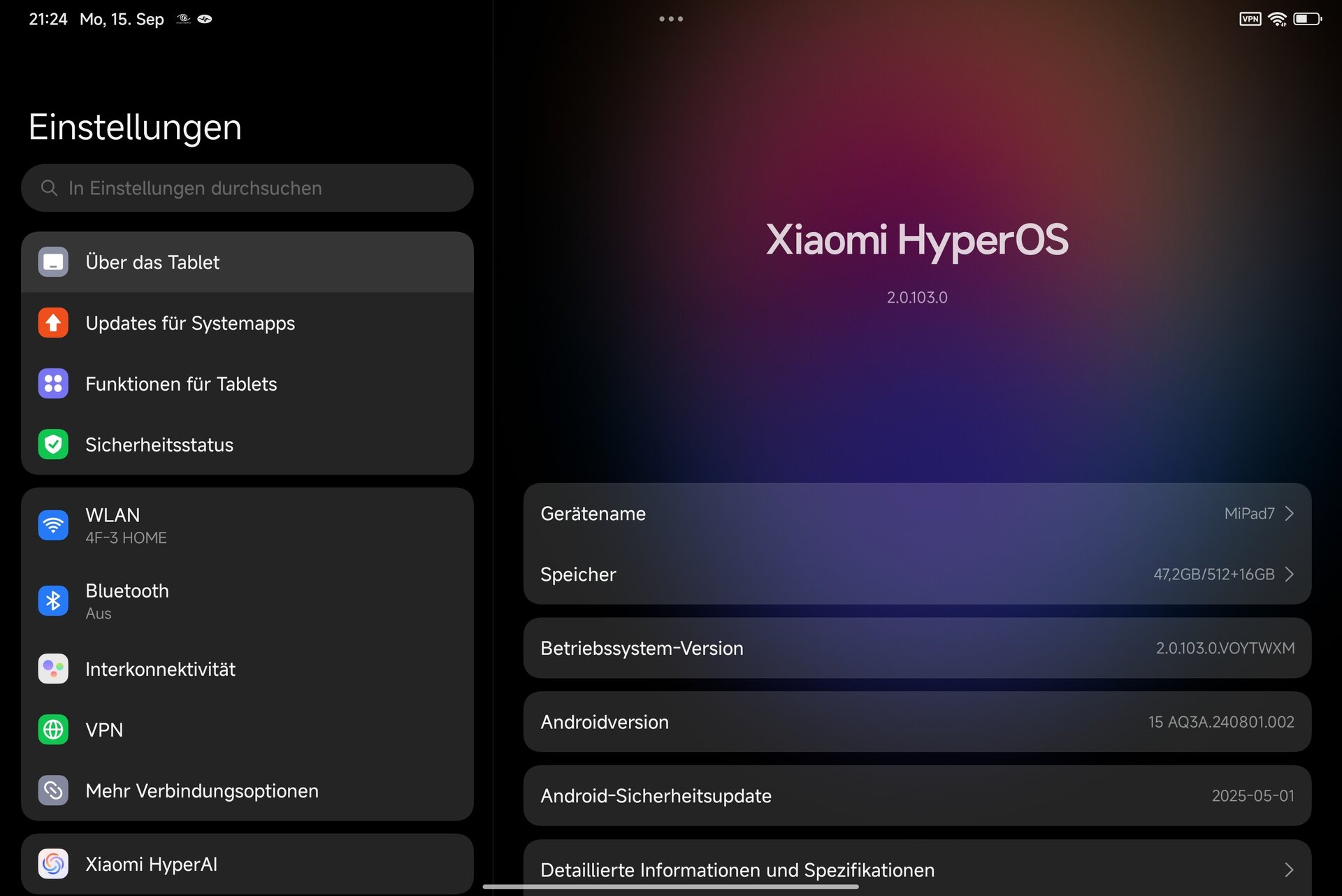This screenshot has height=896, width=1342.
Task: Tap Detaillierte Informationen und Spezifikationen
Action: (x=917, y=868)
